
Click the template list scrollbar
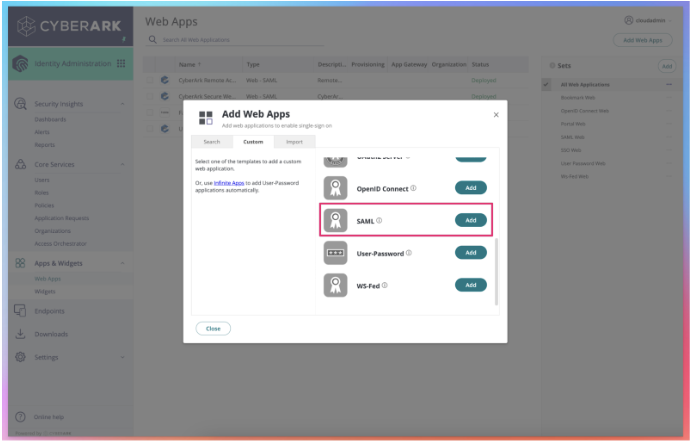[496, 271]
